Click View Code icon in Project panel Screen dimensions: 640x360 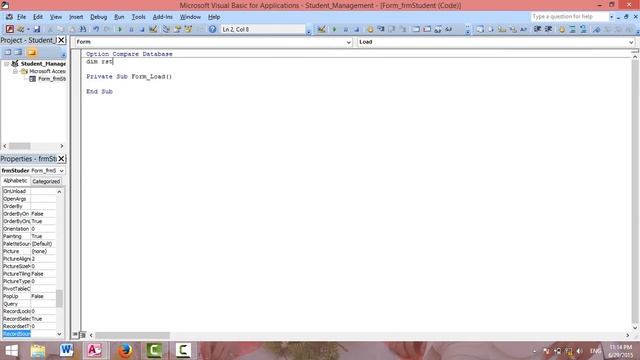7,52
